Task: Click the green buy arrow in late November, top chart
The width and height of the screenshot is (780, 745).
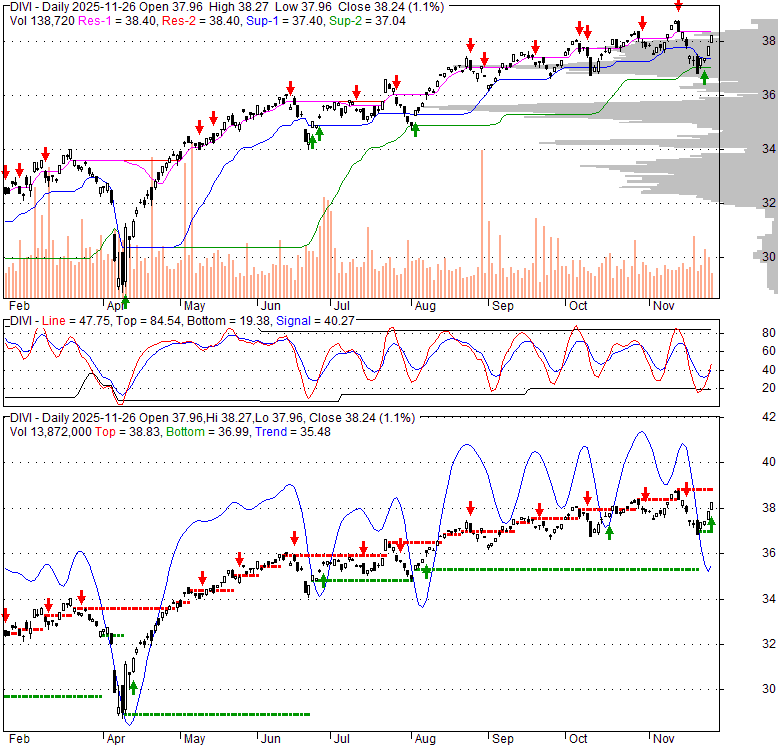Action: [x=704, y=78]
